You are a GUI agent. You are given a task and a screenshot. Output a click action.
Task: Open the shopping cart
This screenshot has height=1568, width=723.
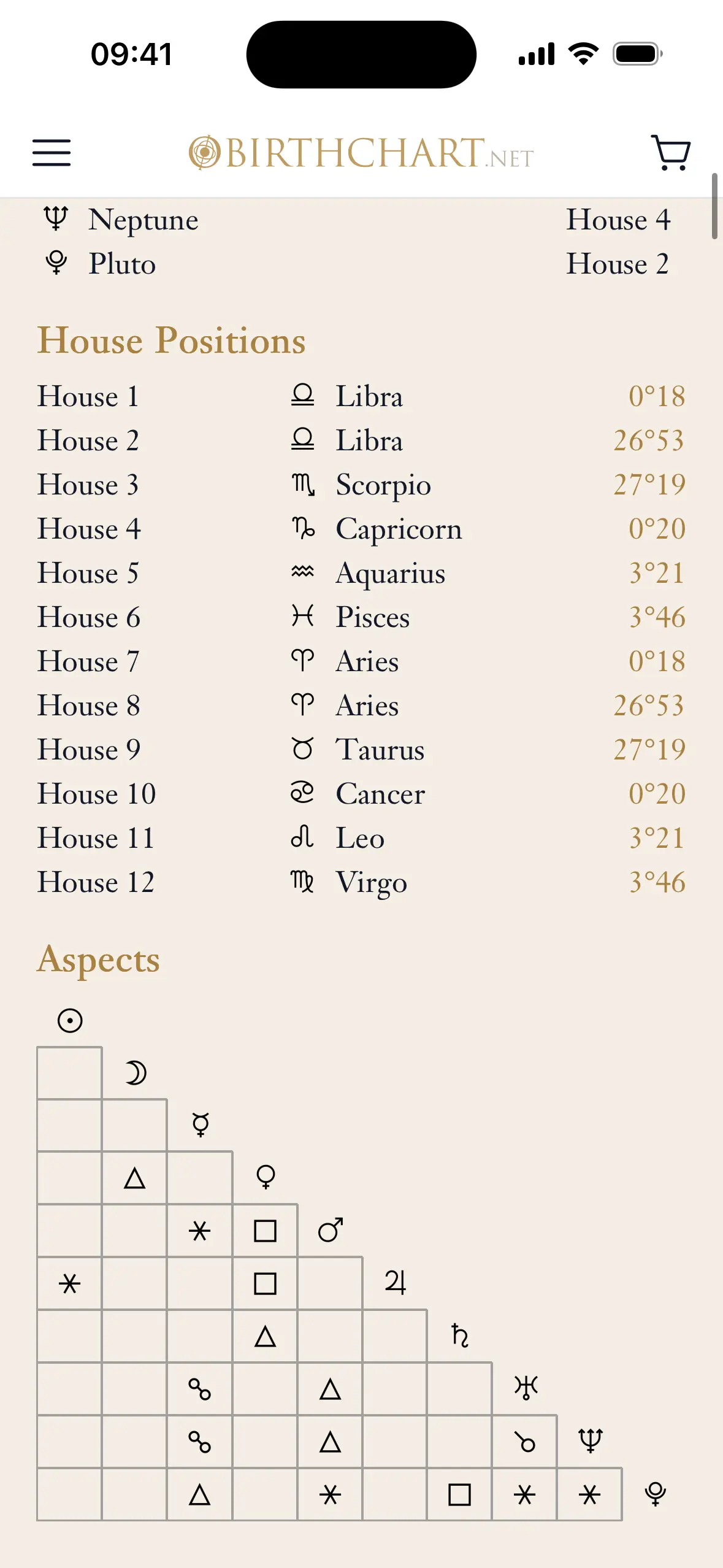coord(670,153)
